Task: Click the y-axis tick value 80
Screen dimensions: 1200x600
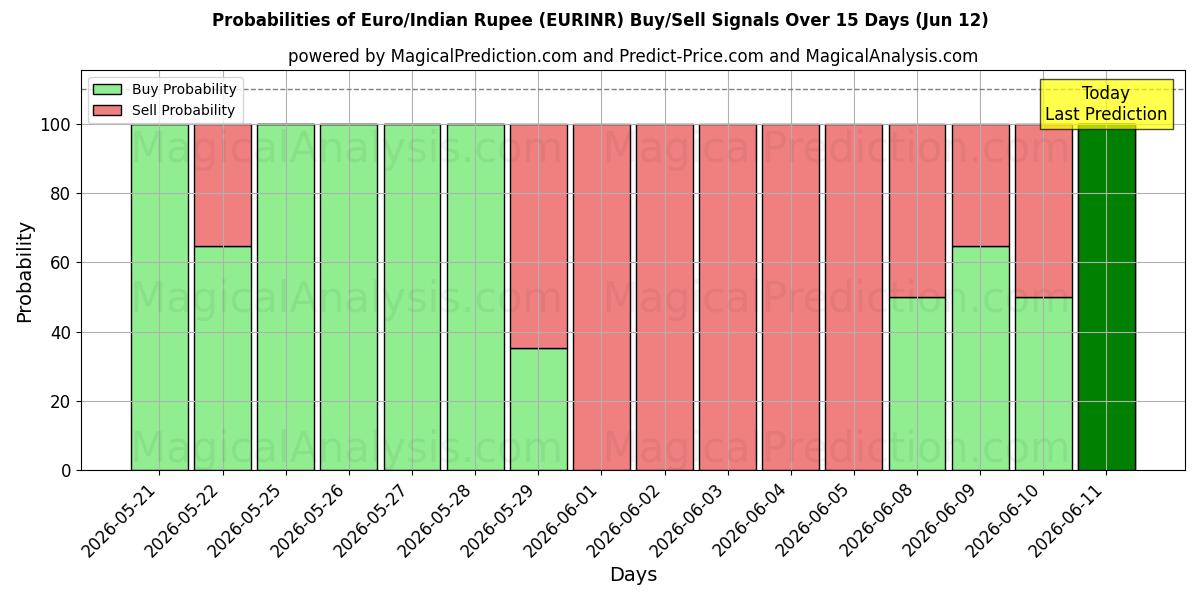Action: [62, 194]
